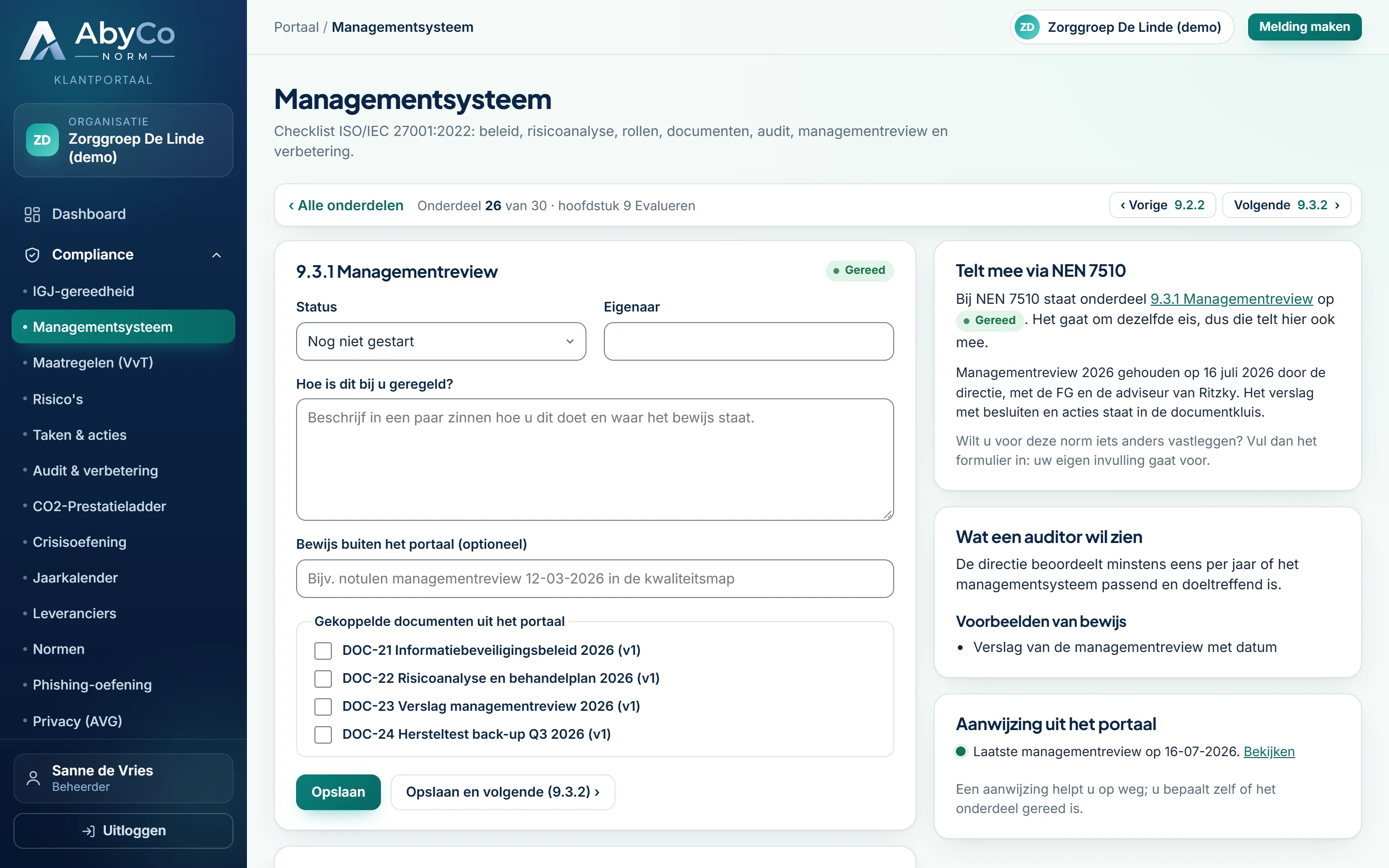Screen dimensions: 1389x868
Task: Go to Vorige 9.2.2
Action: point(1162,205)
